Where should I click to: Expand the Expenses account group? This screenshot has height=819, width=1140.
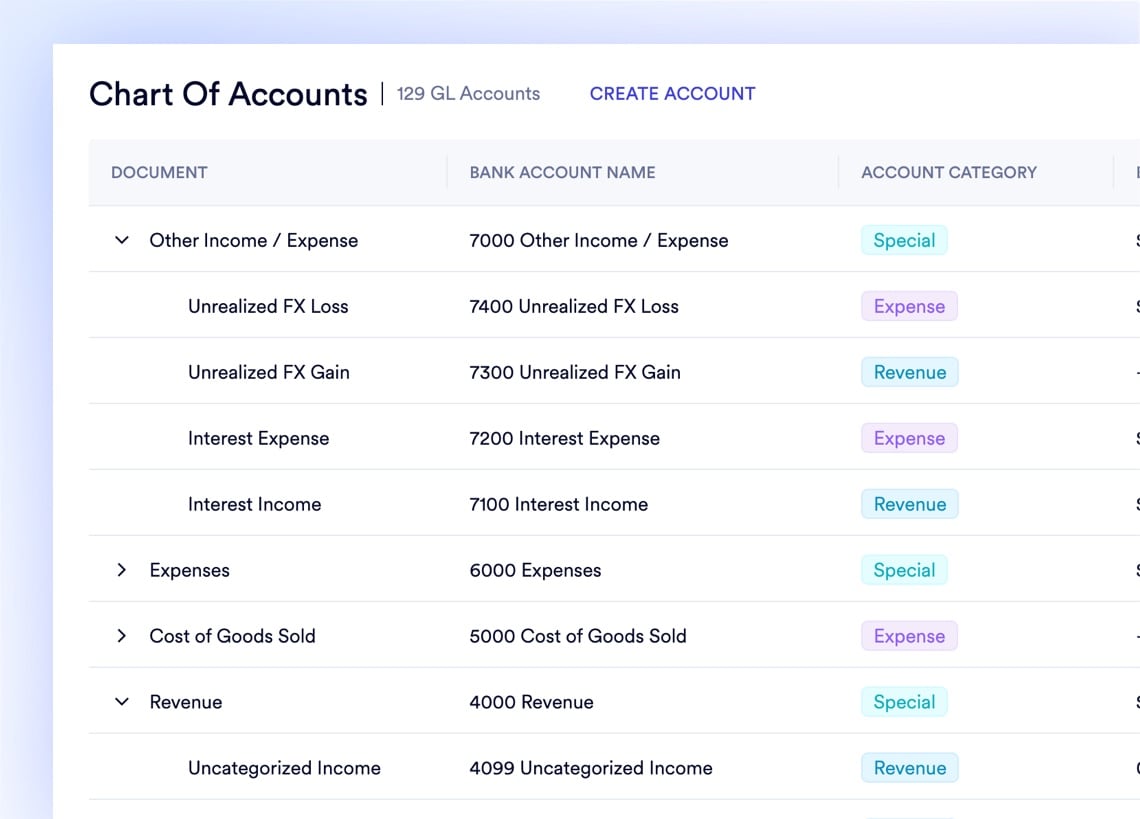coord(122,570)
